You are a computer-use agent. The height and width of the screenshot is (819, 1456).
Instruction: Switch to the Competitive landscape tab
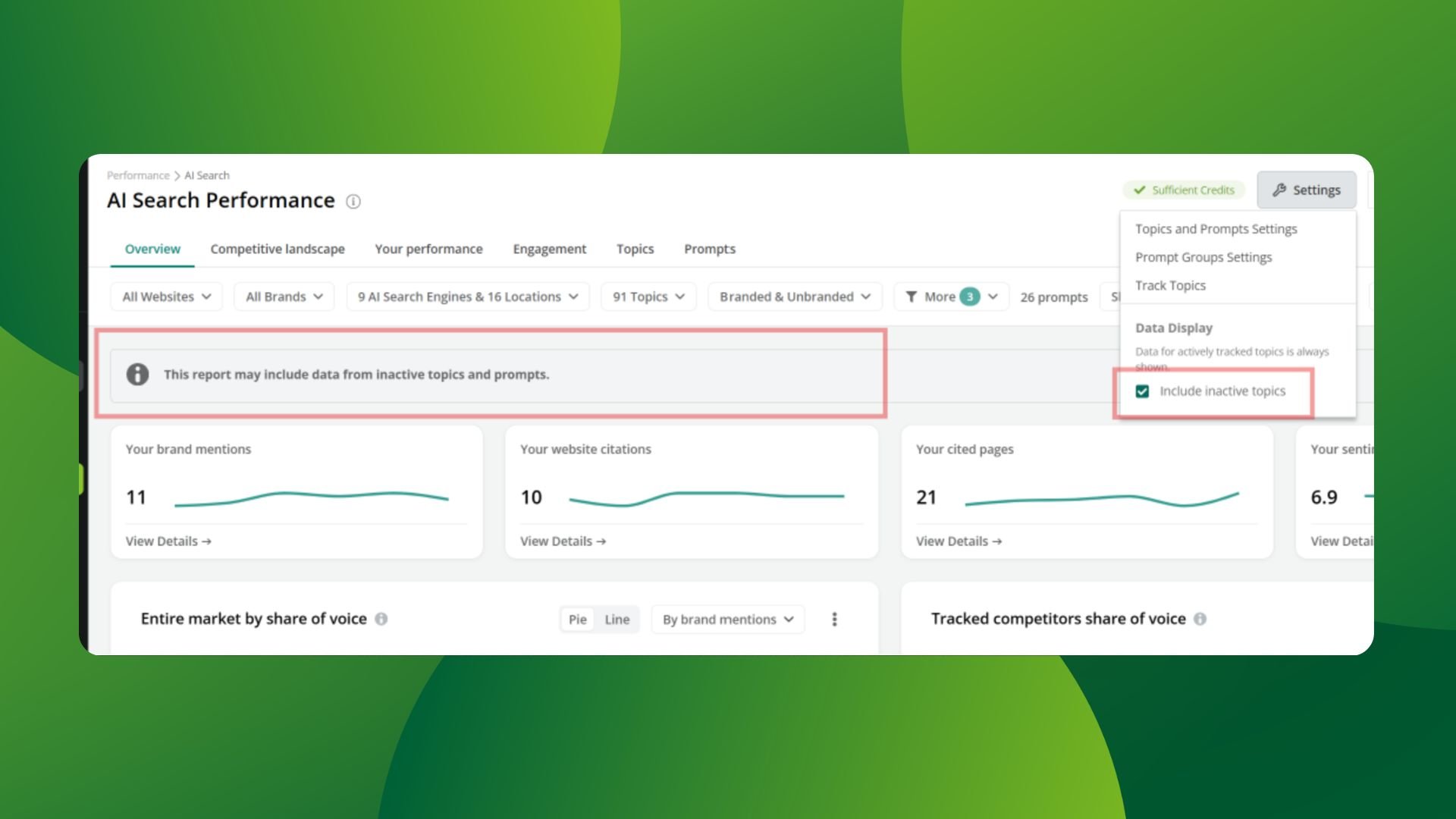click(278, 249)
